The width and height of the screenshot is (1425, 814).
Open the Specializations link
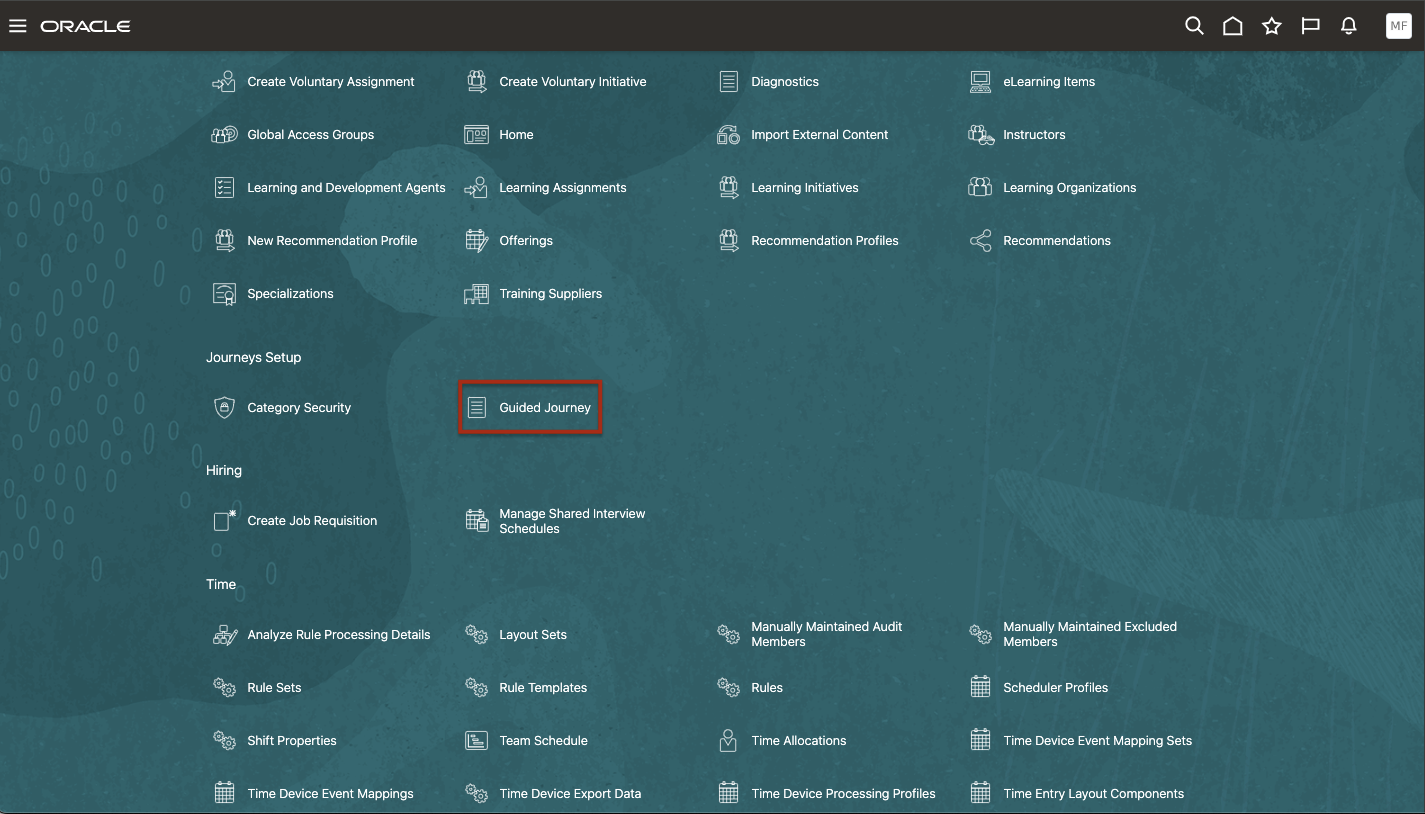point(290,294)
